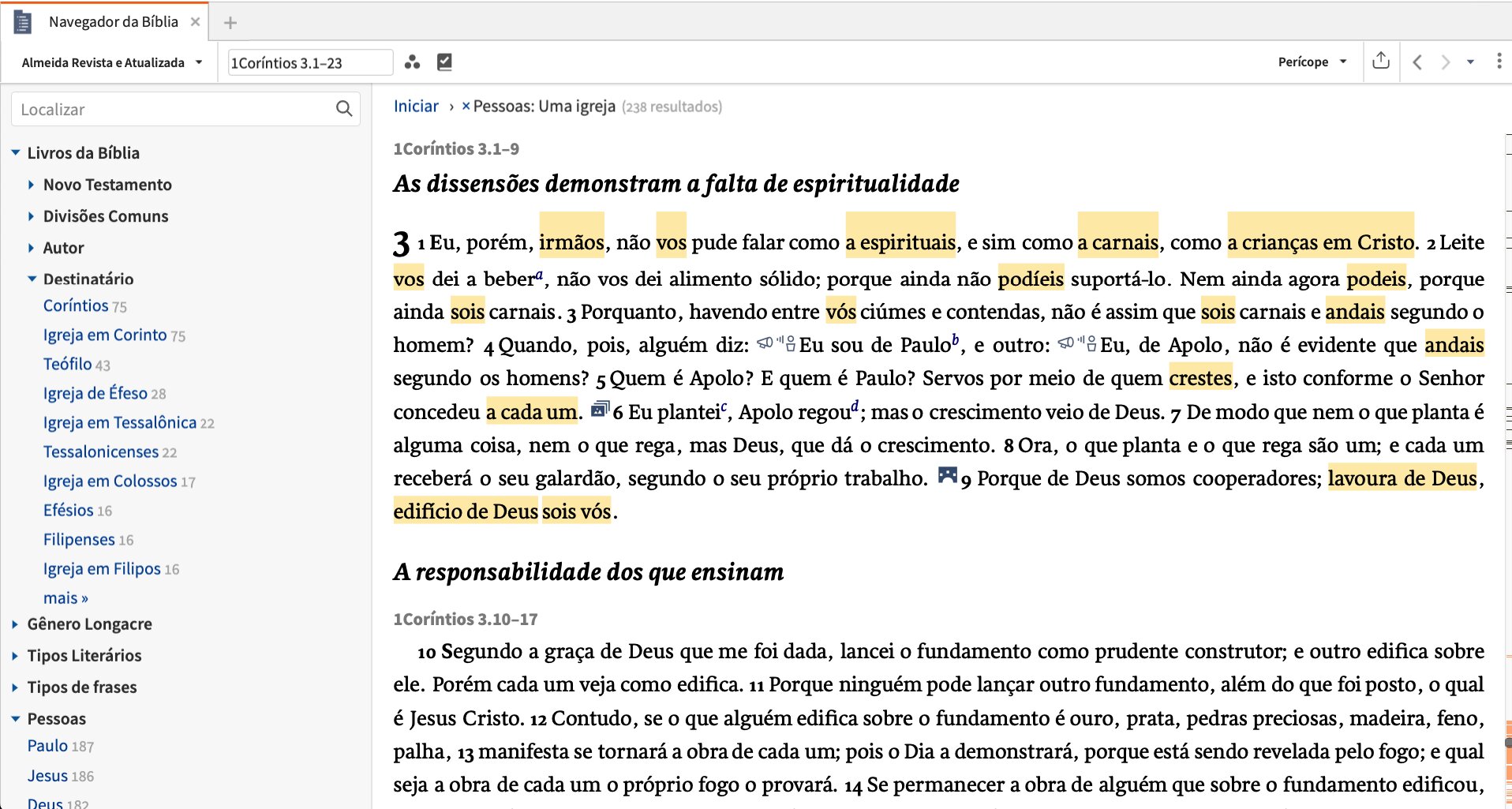Click the speaker icon before 'Eu, de Apolo'
Screen dimensions: 1512x809
pyautogui.click(x=1077, y=343)
